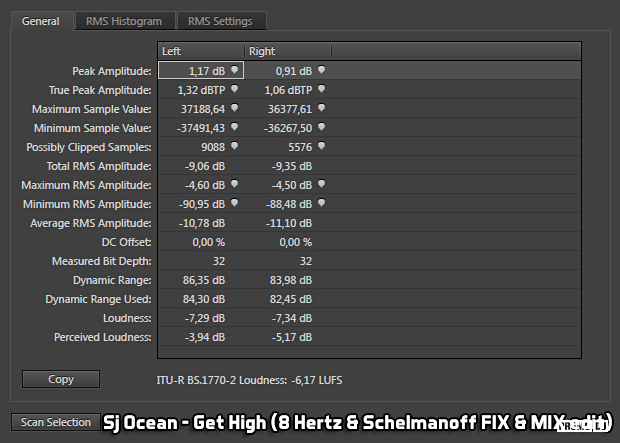The image size is (620, 443).
Task: Click the -36267,50 minimum sample value
Action: (288, 128)
